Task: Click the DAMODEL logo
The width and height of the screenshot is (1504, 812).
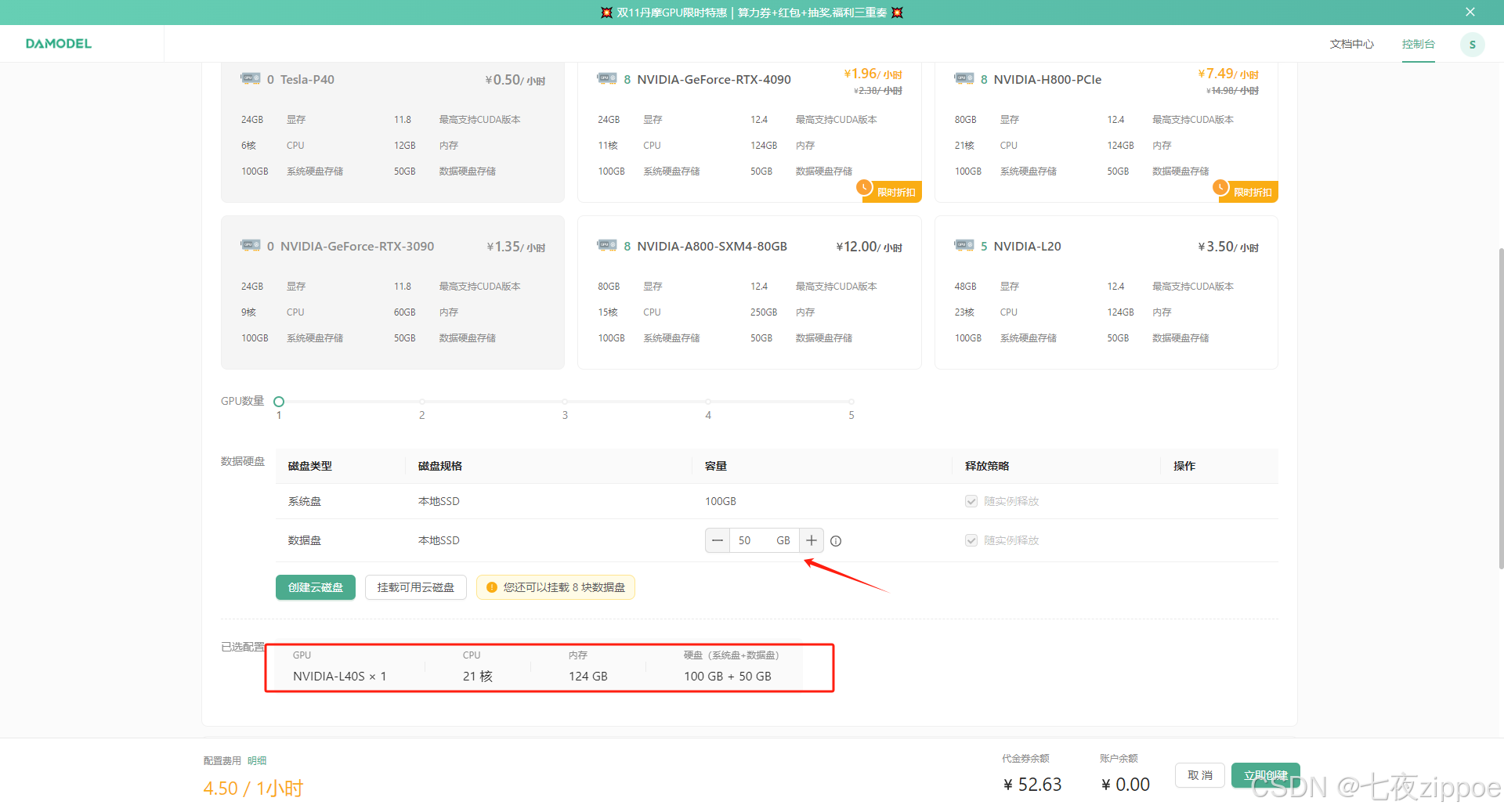Action: 59,44
